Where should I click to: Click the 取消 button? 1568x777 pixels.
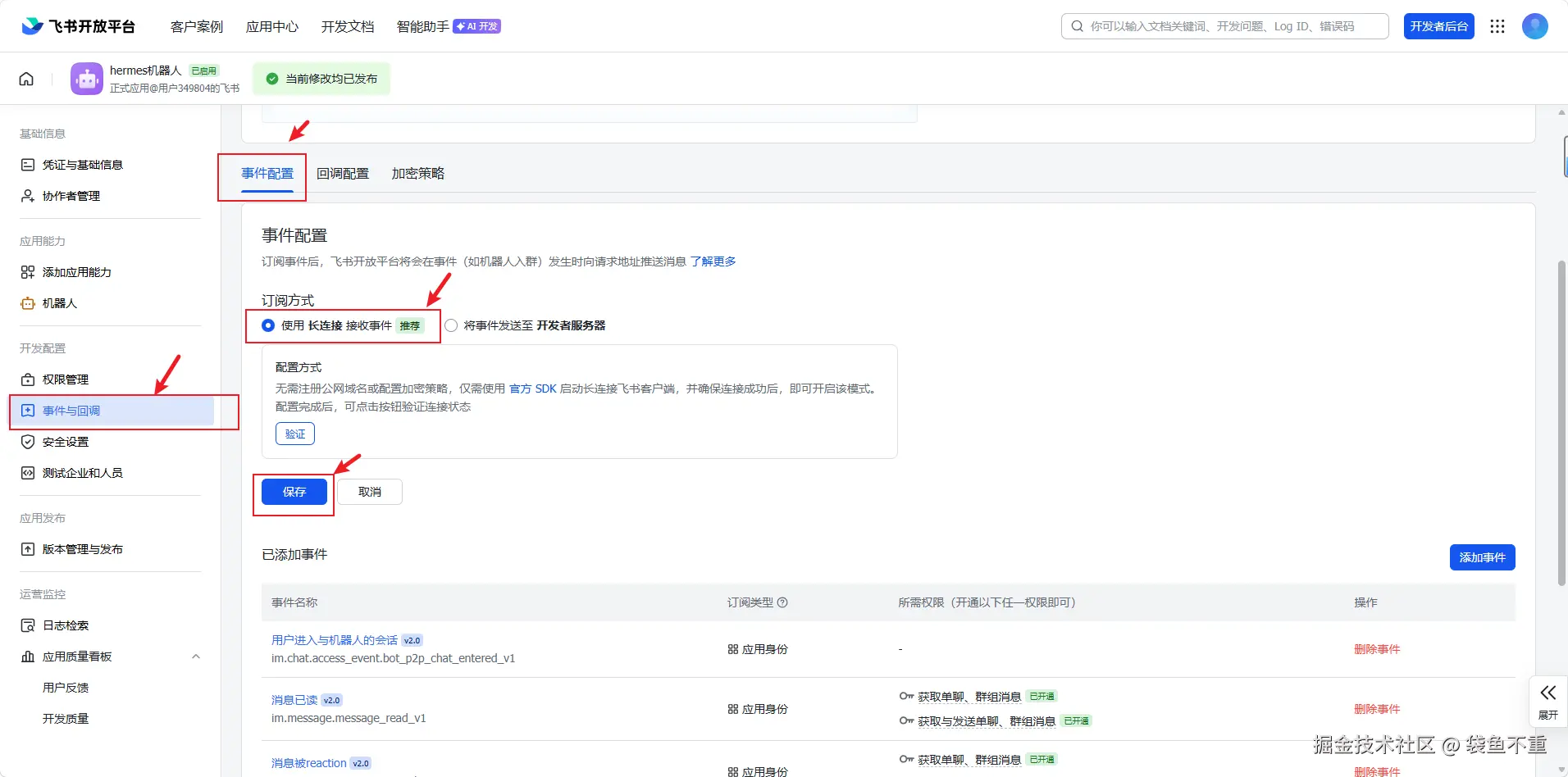(x=370, y=492)
